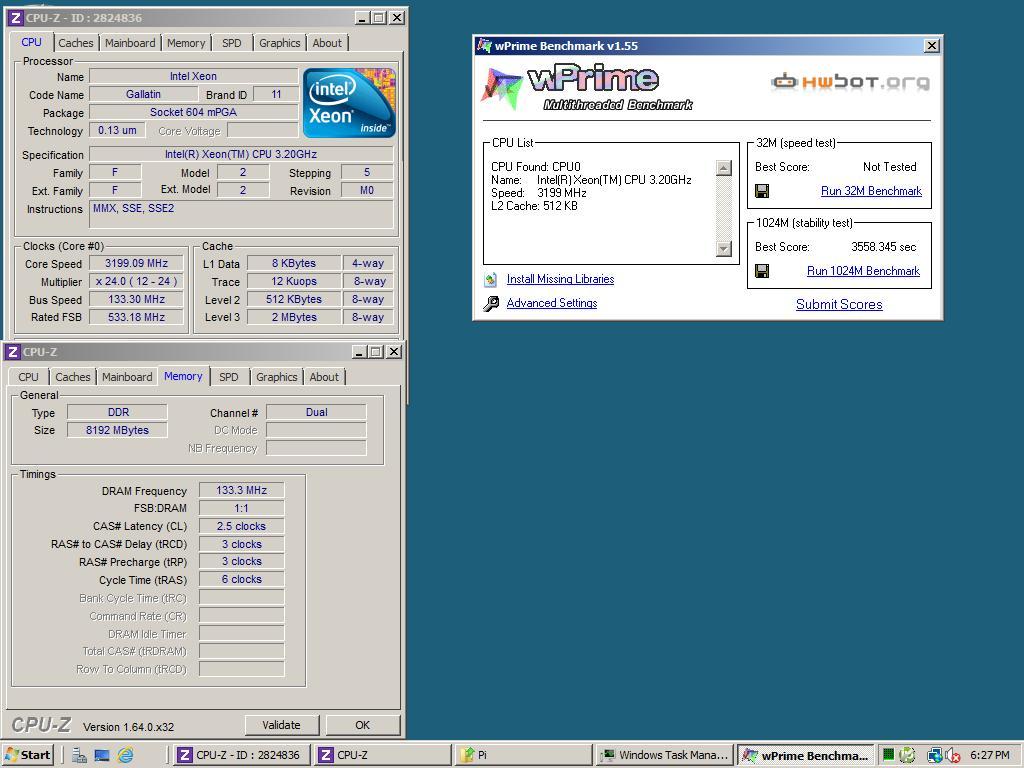Image resolution: width=1024 pixels, height=768 pixels.
Task: Click the Core Speed value 3199.09 MHz
Action: (136, 264)
